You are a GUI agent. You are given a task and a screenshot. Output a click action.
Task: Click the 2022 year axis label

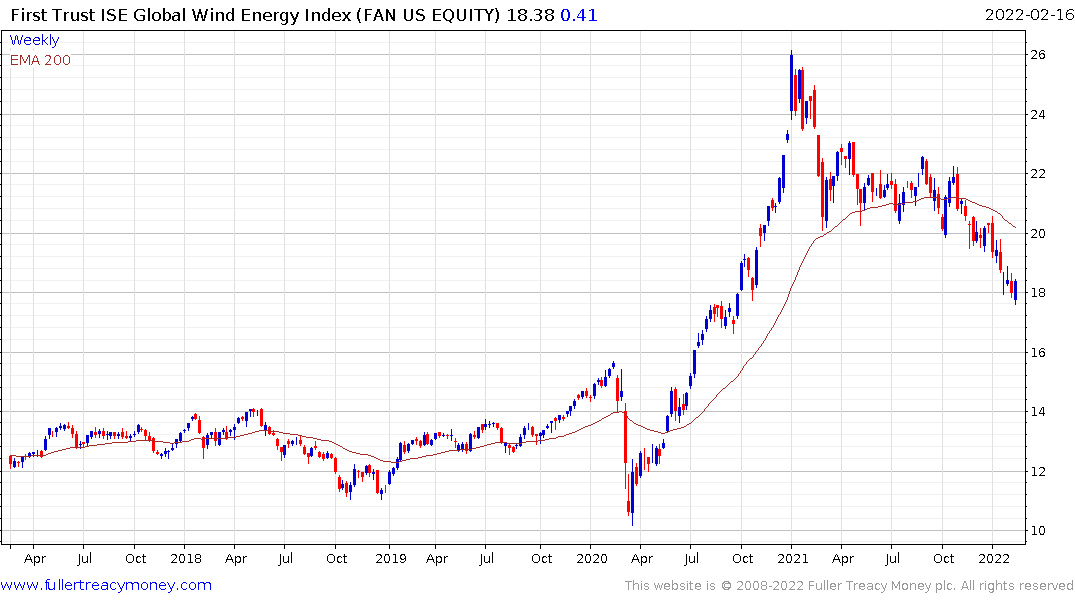click(x=994, y=558)
